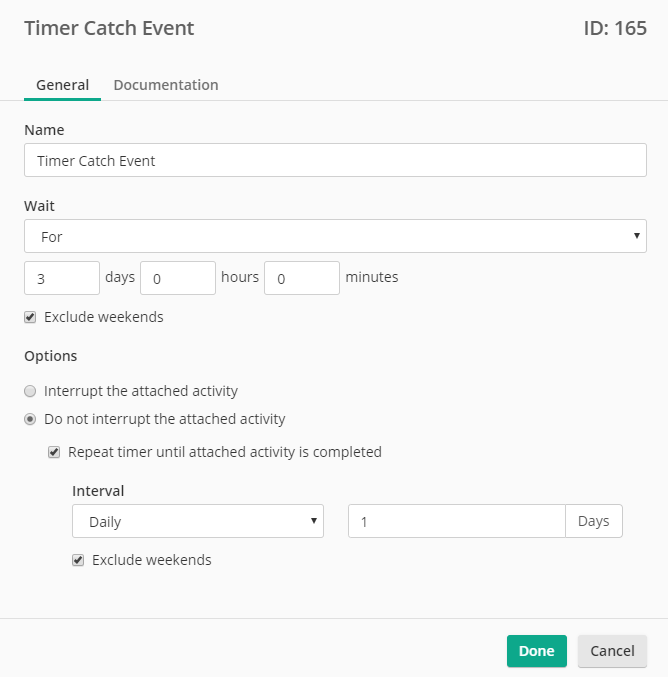
Task: Click the Interval dropdown arrow
Action: [314, 521]
